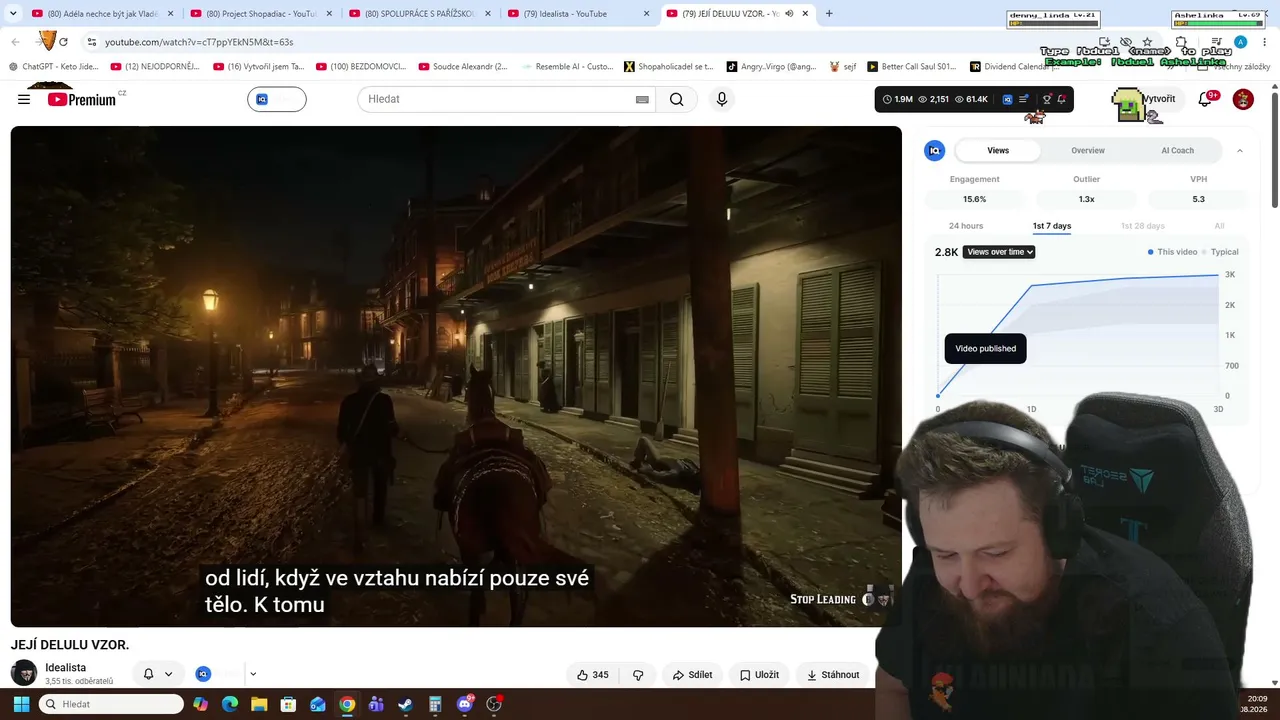
Task: Open File Explorer from the taskbar
Action: point(259,704)
